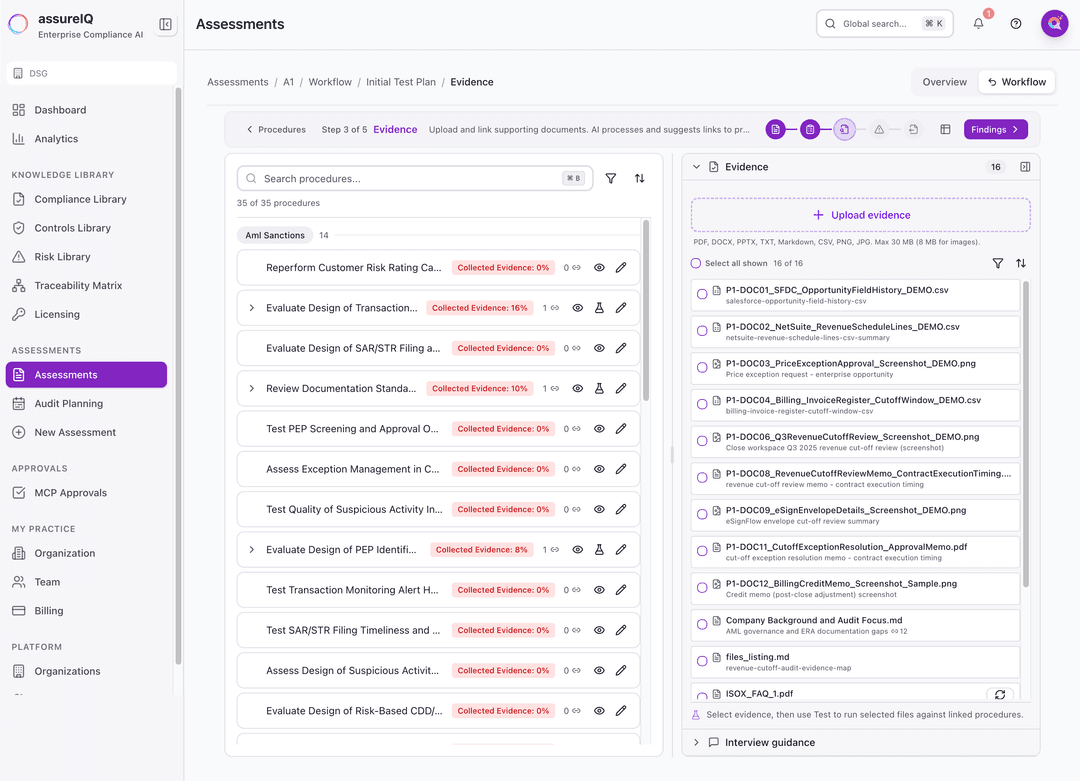The height and width of the screenshot is (781, 1080).
Task: Click the Aml Sanctions group chip
Action: 274,235
